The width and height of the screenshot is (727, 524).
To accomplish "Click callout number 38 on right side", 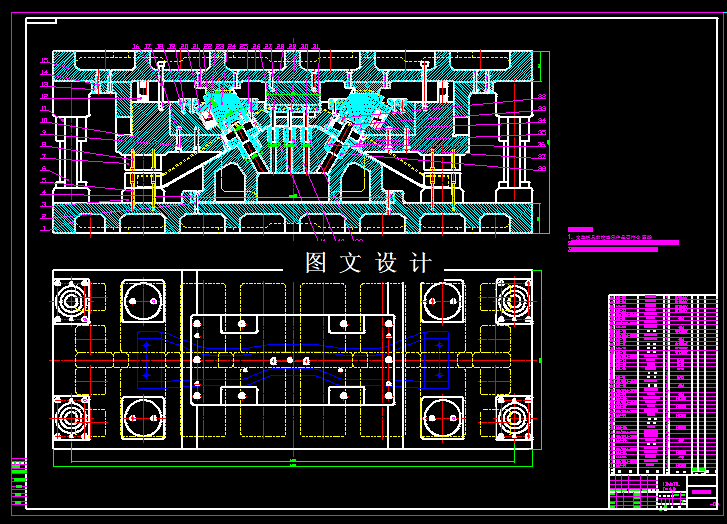I will coord(542,169).
